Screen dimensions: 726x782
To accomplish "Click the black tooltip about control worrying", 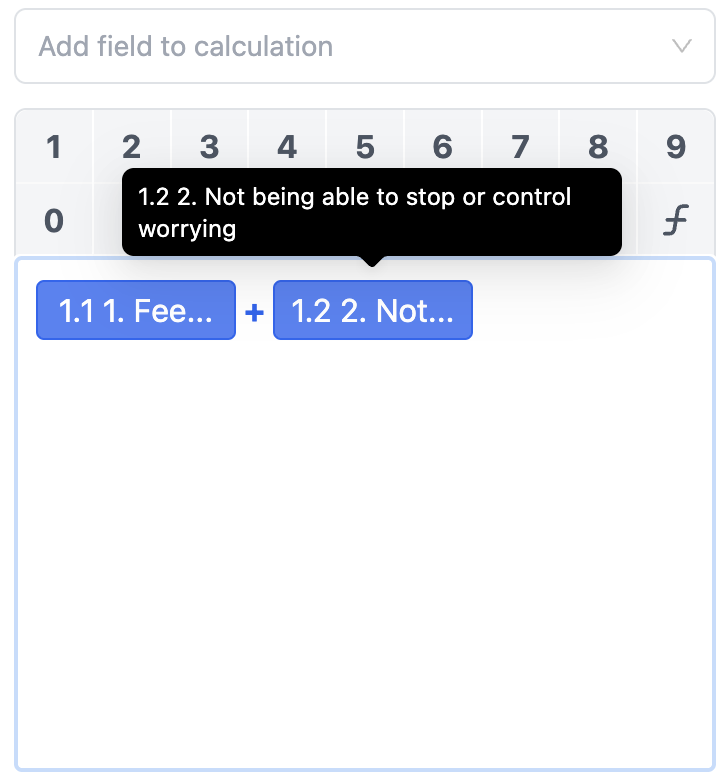I will [x=372, y=212].
